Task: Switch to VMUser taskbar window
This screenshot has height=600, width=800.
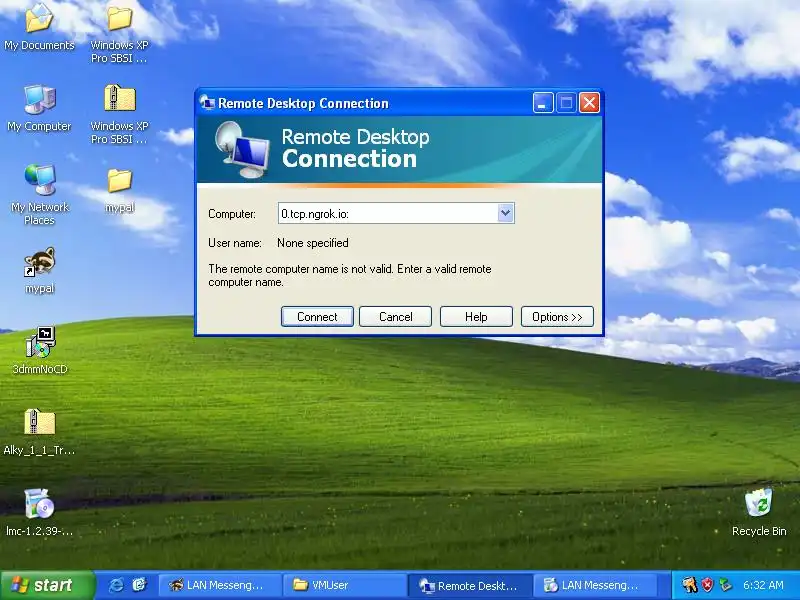Action: coord(345,585)
